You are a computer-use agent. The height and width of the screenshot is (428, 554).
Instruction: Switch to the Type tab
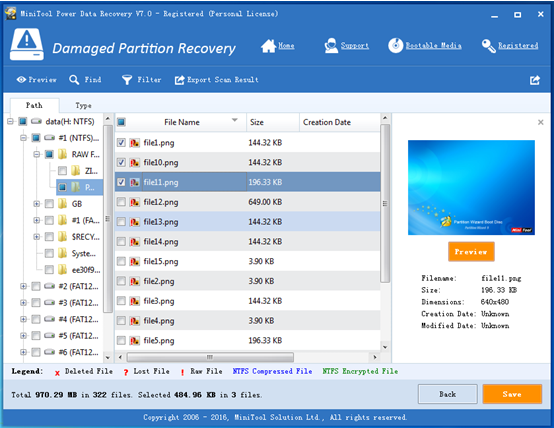(83, 105)
